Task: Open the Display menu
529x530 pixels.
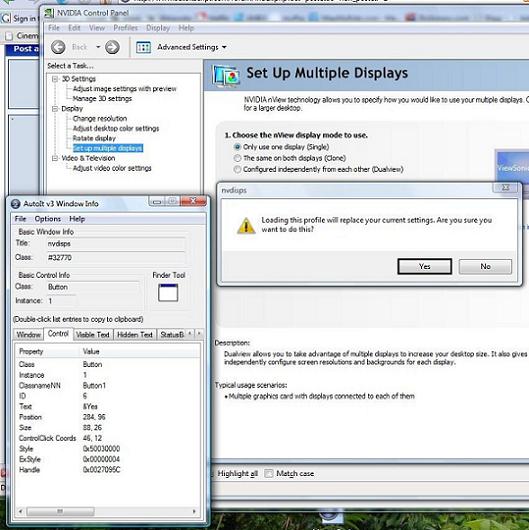Action: coord(158,28)
